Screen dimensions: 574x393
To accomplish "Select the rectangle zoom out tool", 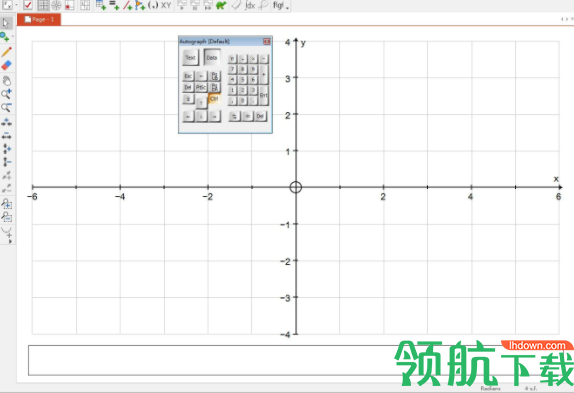I will [6, 217].
